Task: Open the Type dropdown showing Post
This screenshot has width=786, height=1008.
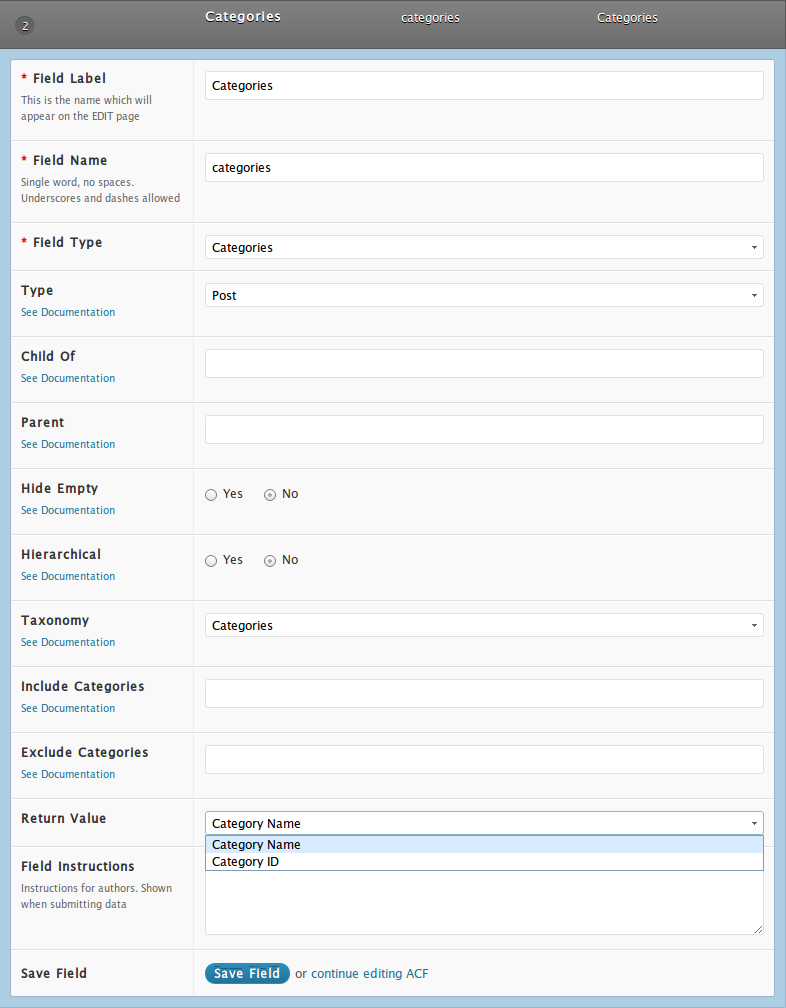Action: pyautogui.click(x=484, y=296)
